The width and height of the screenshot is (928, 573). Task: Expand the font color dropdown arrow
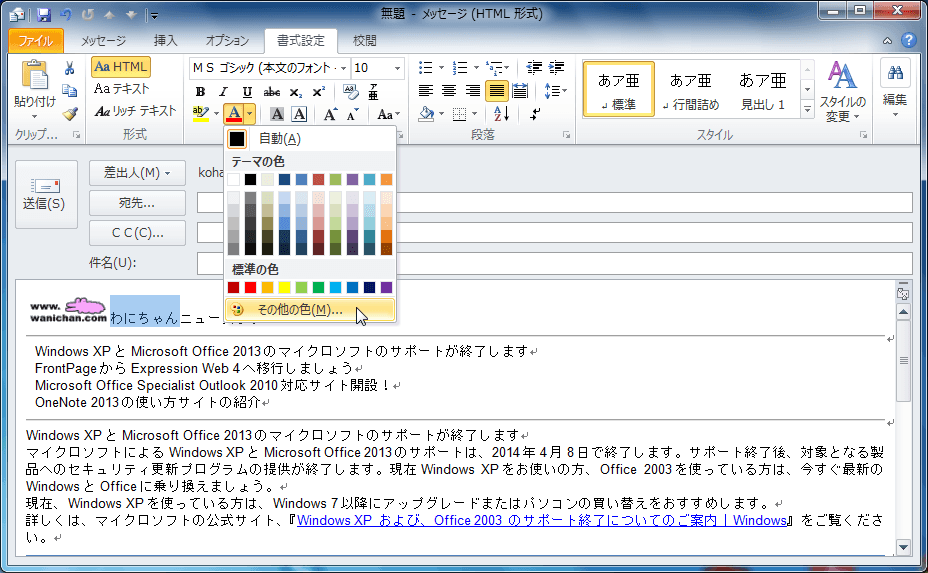coord(250,114)
